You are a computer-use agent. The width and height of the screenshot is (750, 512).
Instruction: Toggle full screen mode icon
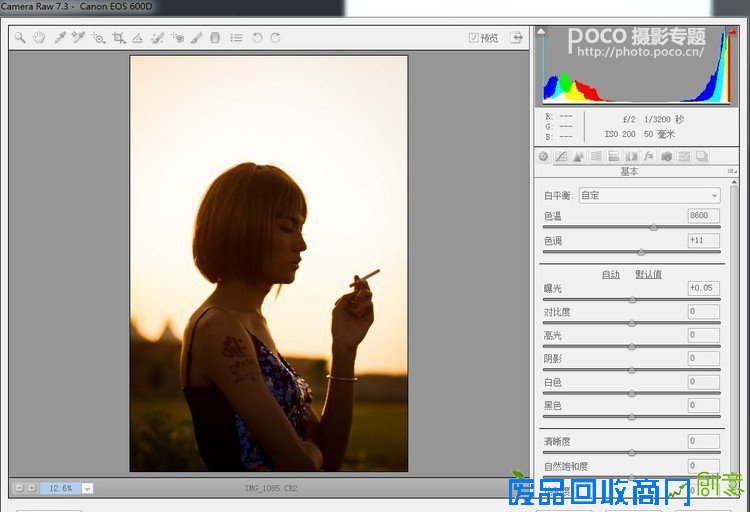517,38
